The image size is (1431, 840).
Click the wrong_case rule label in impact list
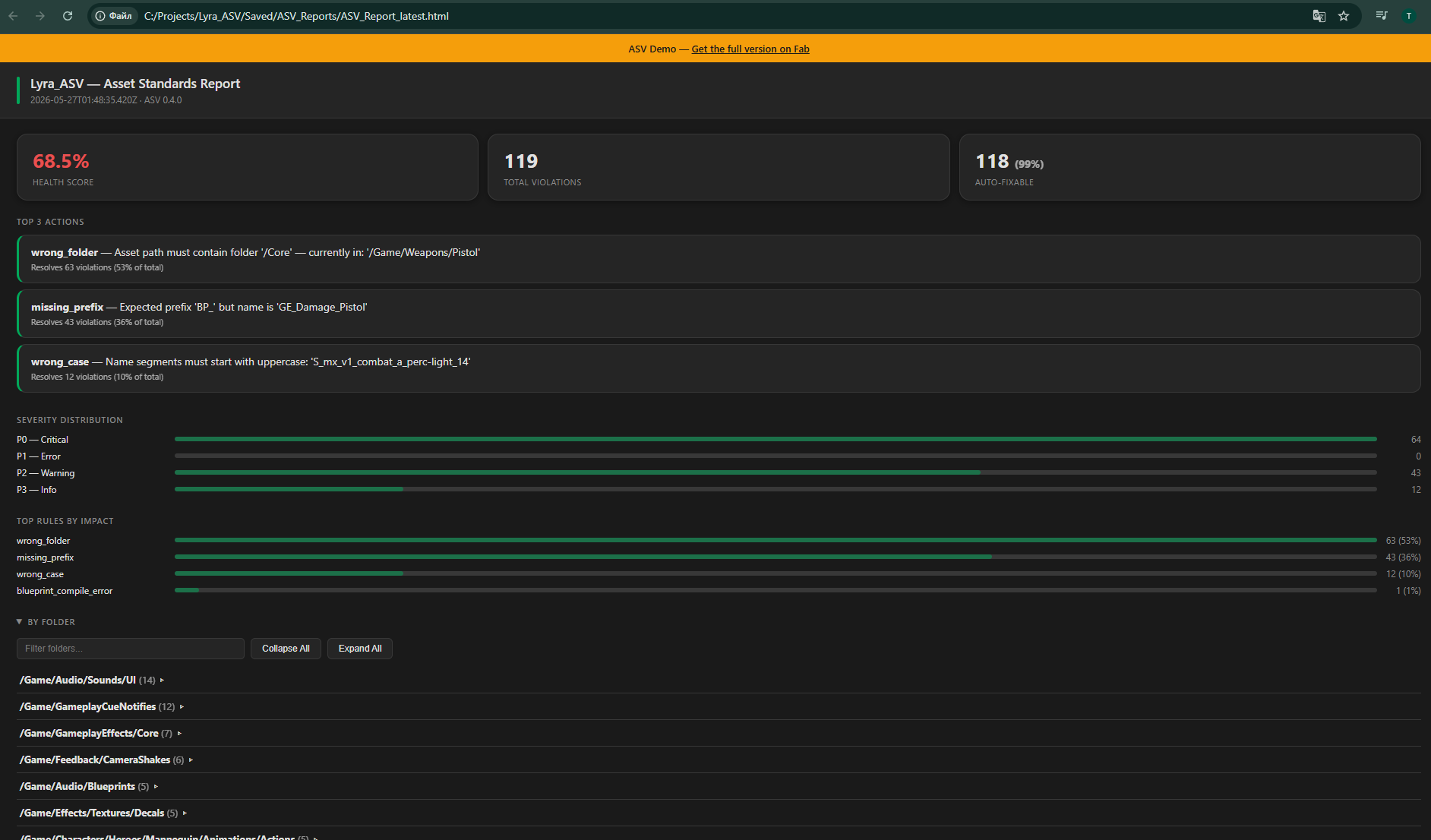[x=40, y=574]
